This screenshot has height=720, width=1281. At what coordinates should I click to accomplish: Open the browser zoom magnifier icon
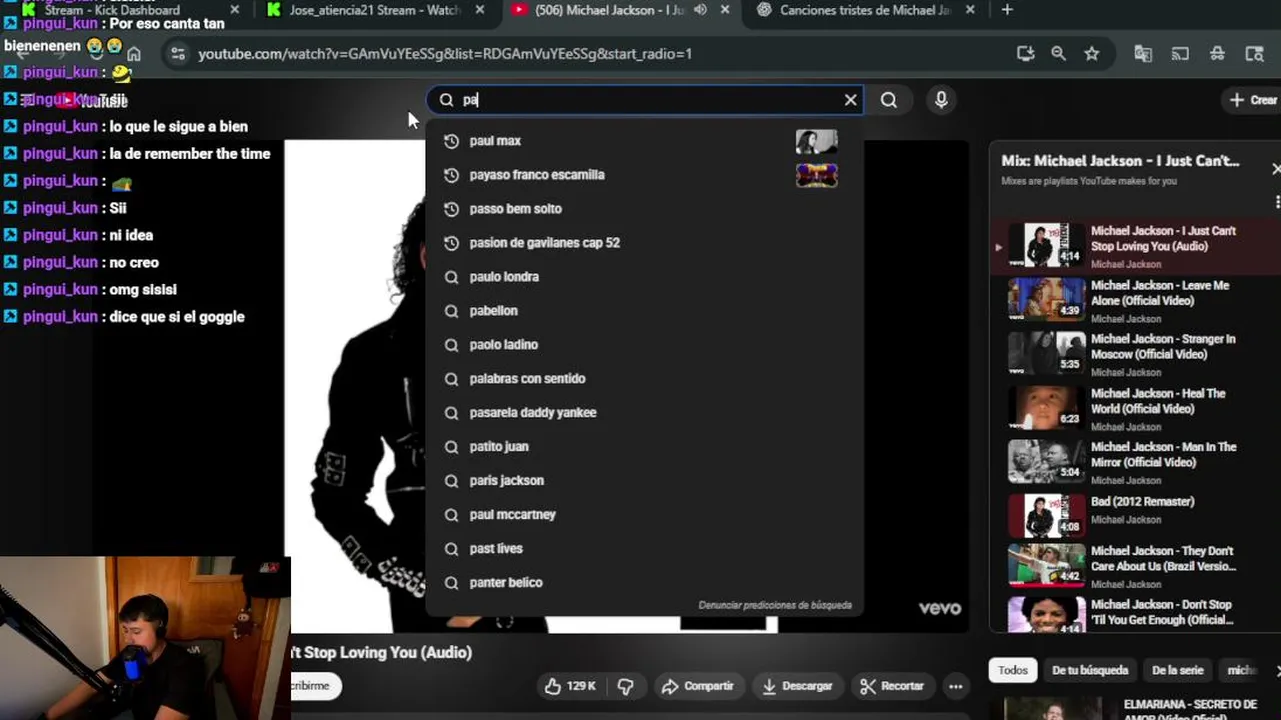(x=1058, y=54)
